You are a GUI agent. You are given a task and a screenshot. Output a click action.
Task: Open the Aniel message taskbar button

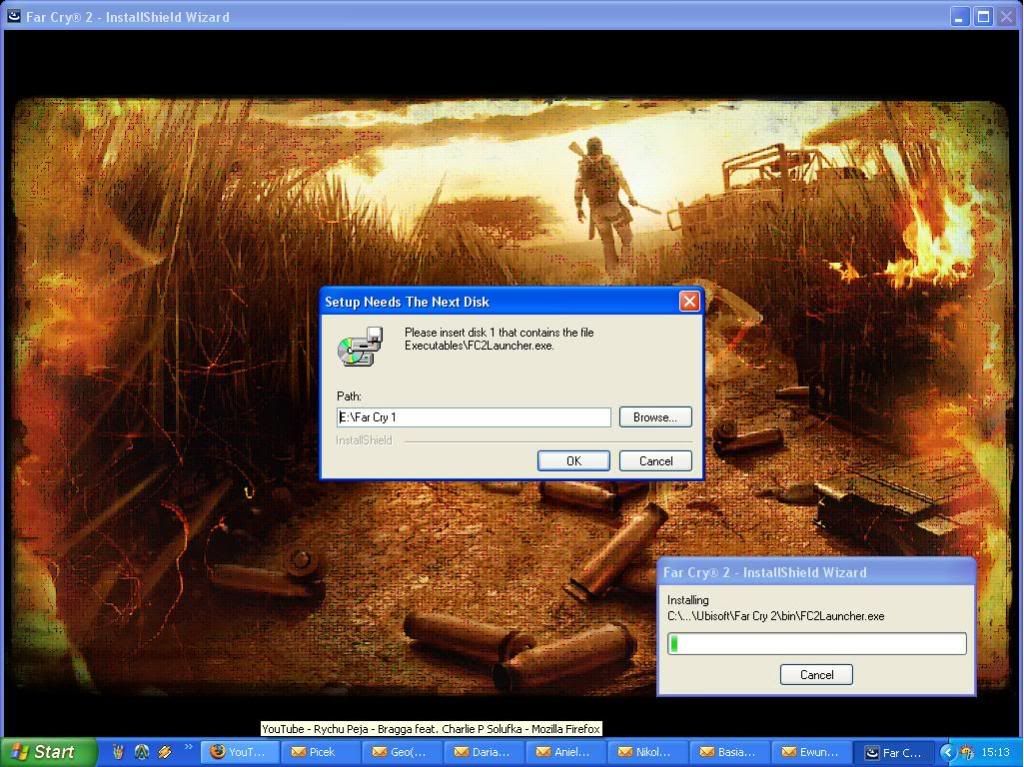pos(566,752)
